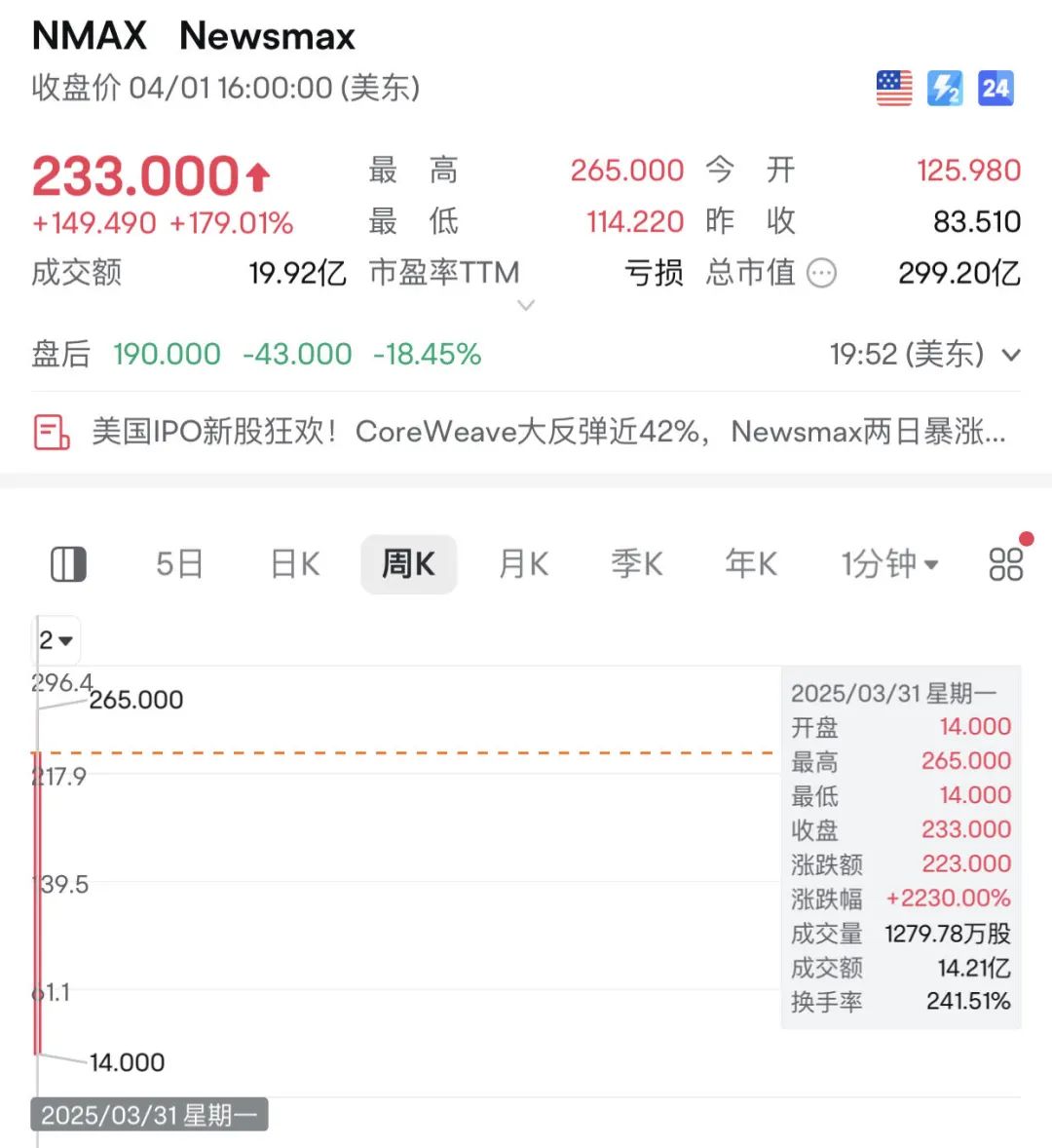This screenshot has width=1052, height=1148.
Task: Tap the 2025/03/31 星期一 date marker below chart
Action: (149, 1115)
